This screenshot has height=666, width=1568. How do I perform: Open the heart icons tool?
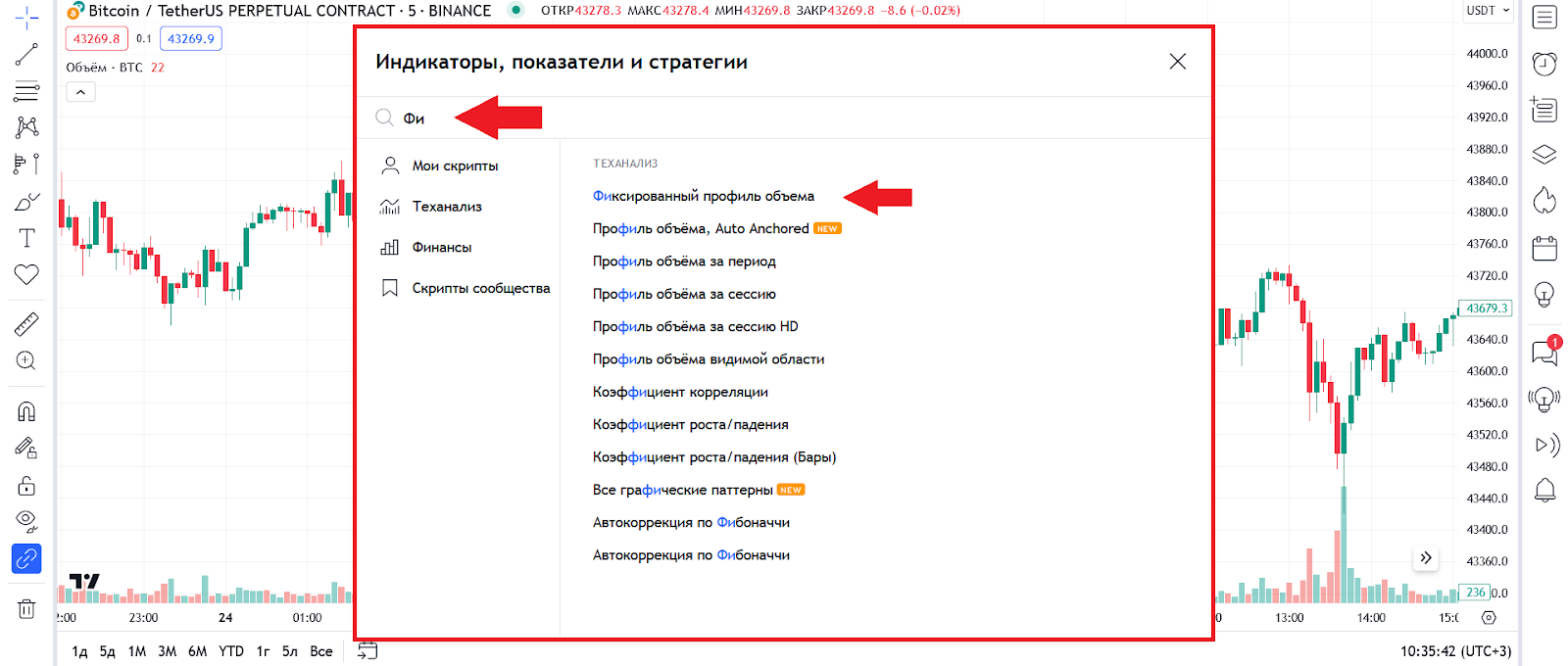[x=26, y=275]
